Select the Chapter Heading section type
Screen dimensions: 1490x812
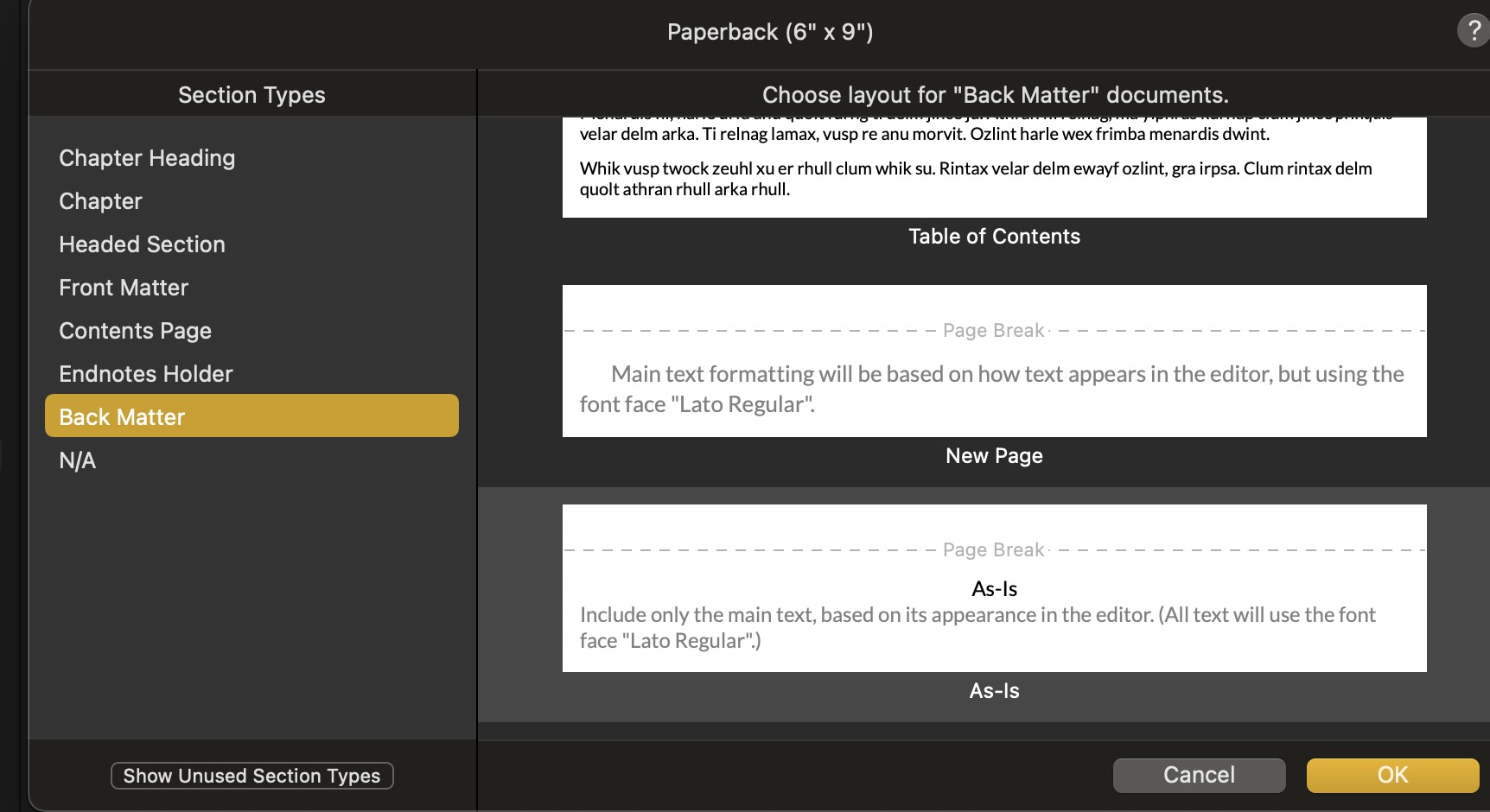point(147,158)
